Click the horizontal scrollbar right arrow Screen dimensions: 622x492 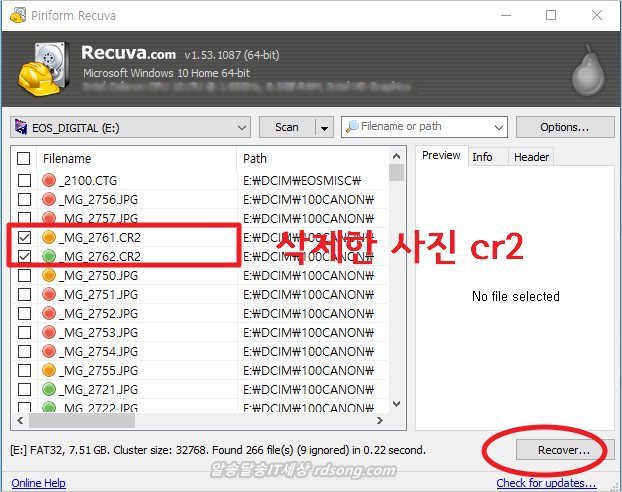tap(380, 421)
